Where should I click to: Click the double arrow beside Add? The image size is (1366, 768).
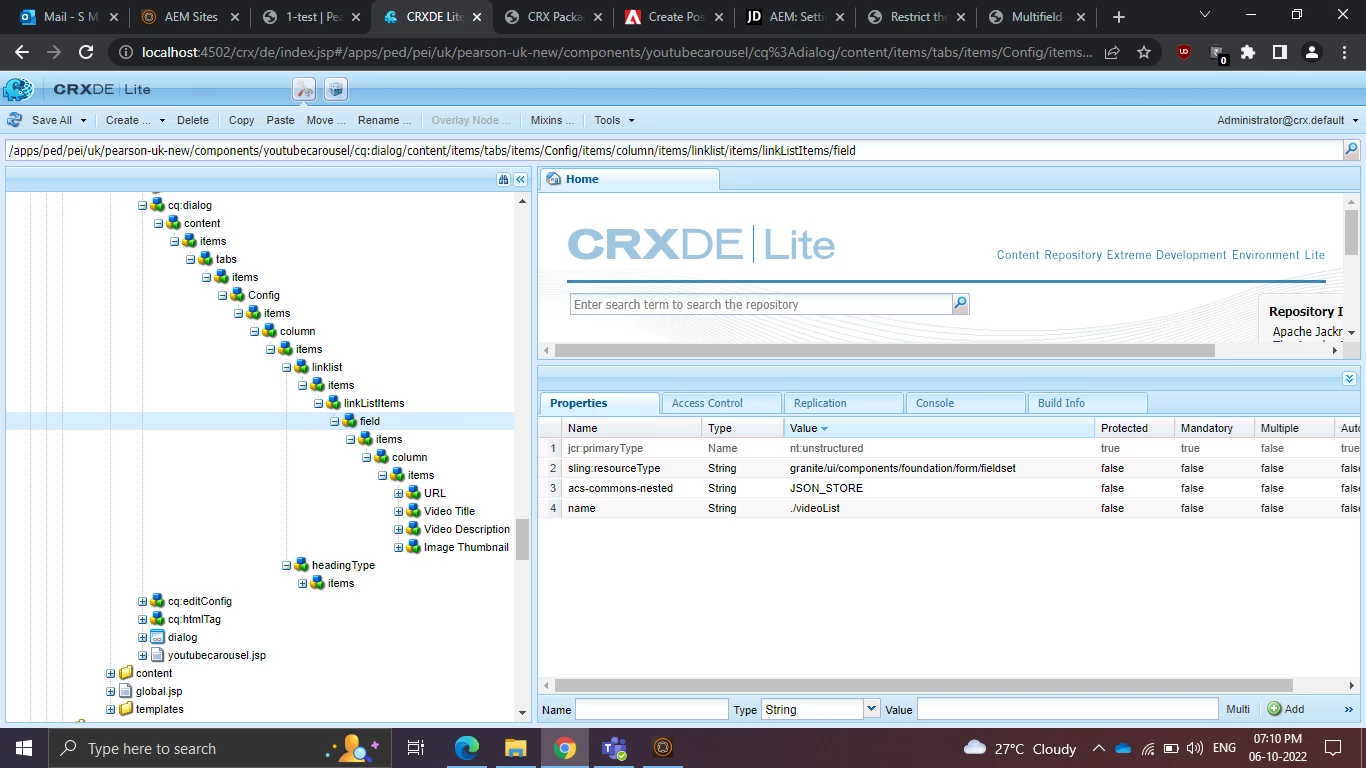1349,709
